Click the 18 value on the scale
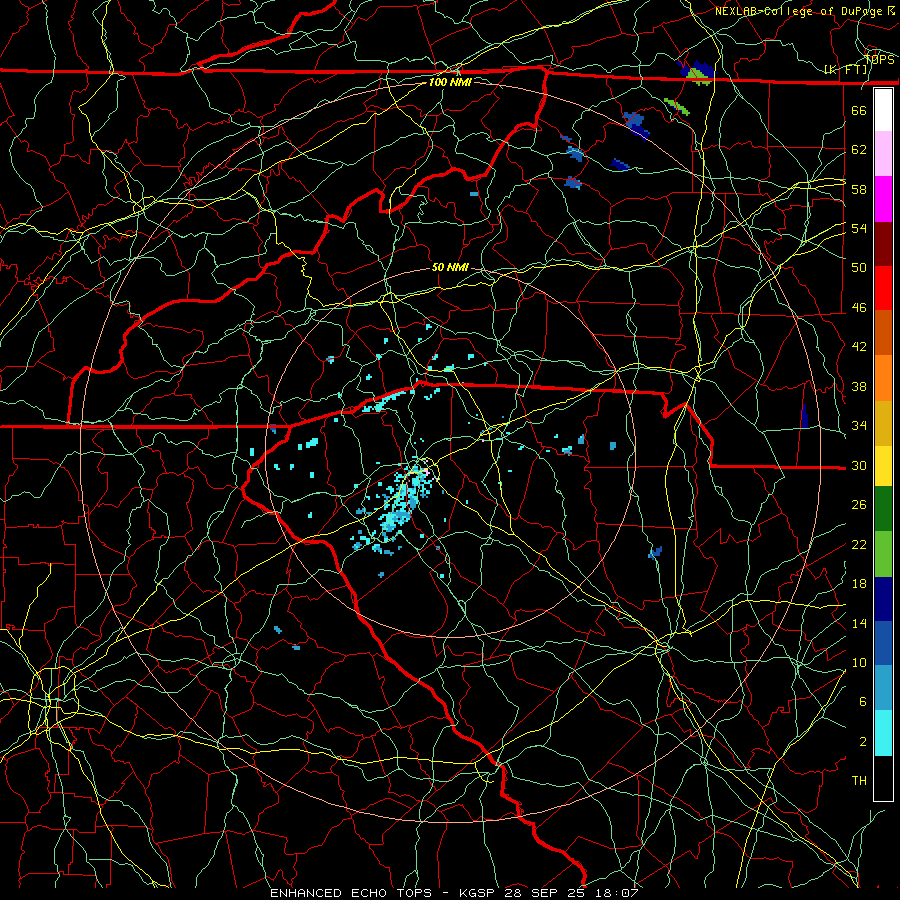Viewport: 900px width, 900px height. click(859, 584)
